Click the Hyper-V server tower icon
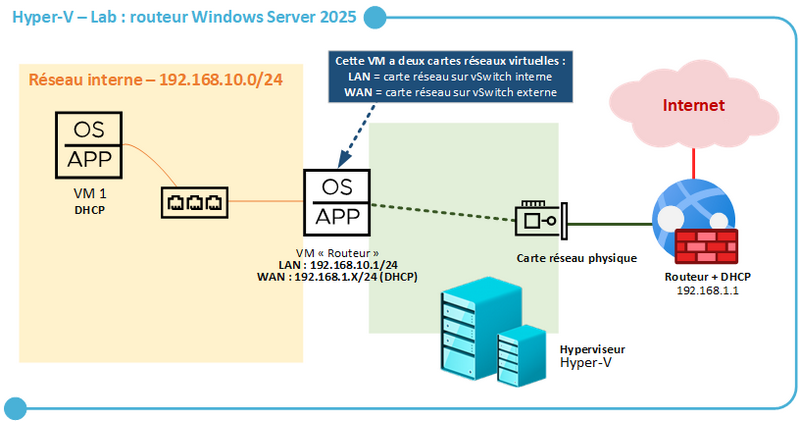This screenshot has height=421, width=800. coord(482,328)
